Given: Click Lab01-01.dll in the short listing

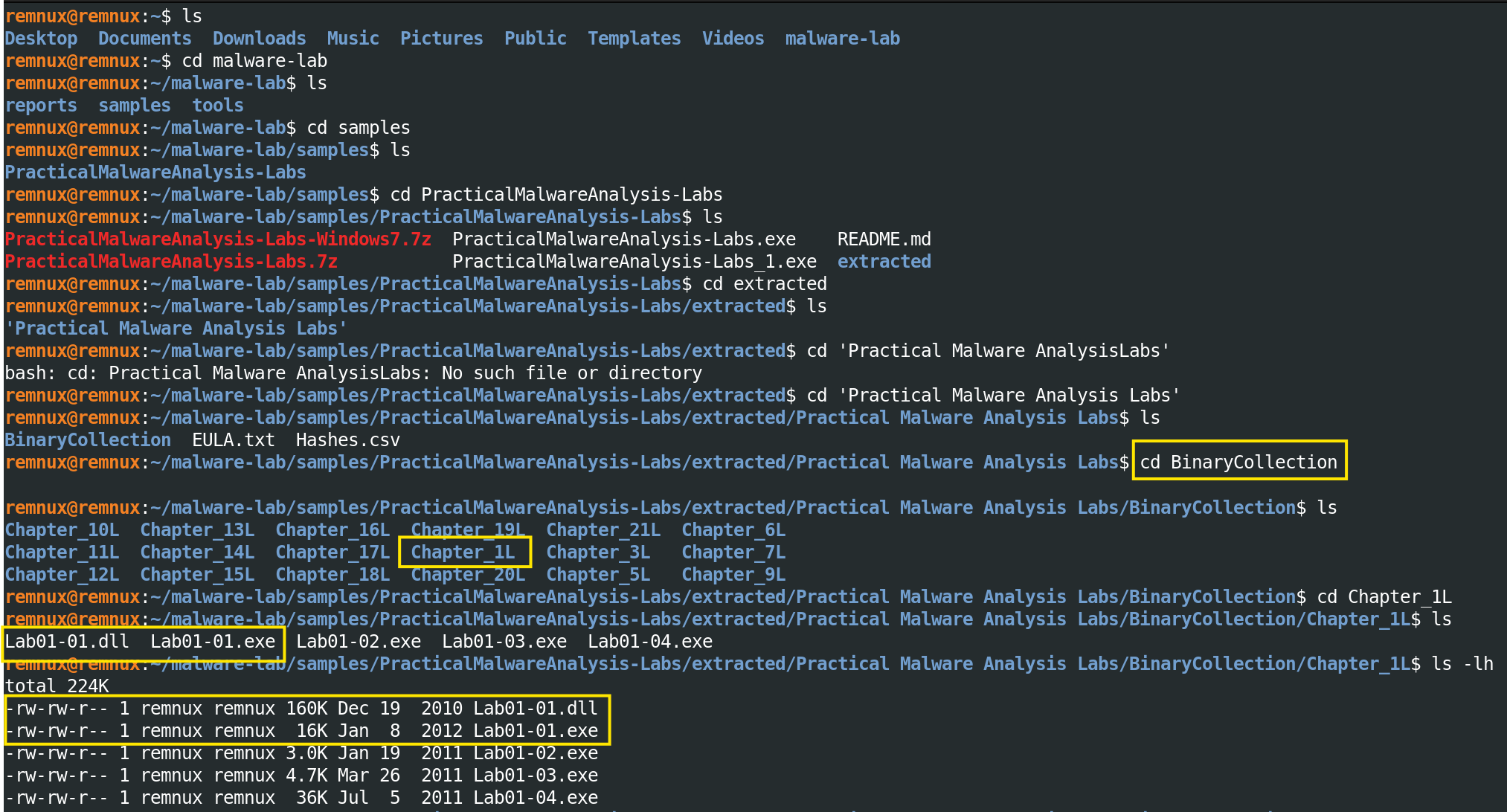Looking at the screenshot, I should pos(67,642).
